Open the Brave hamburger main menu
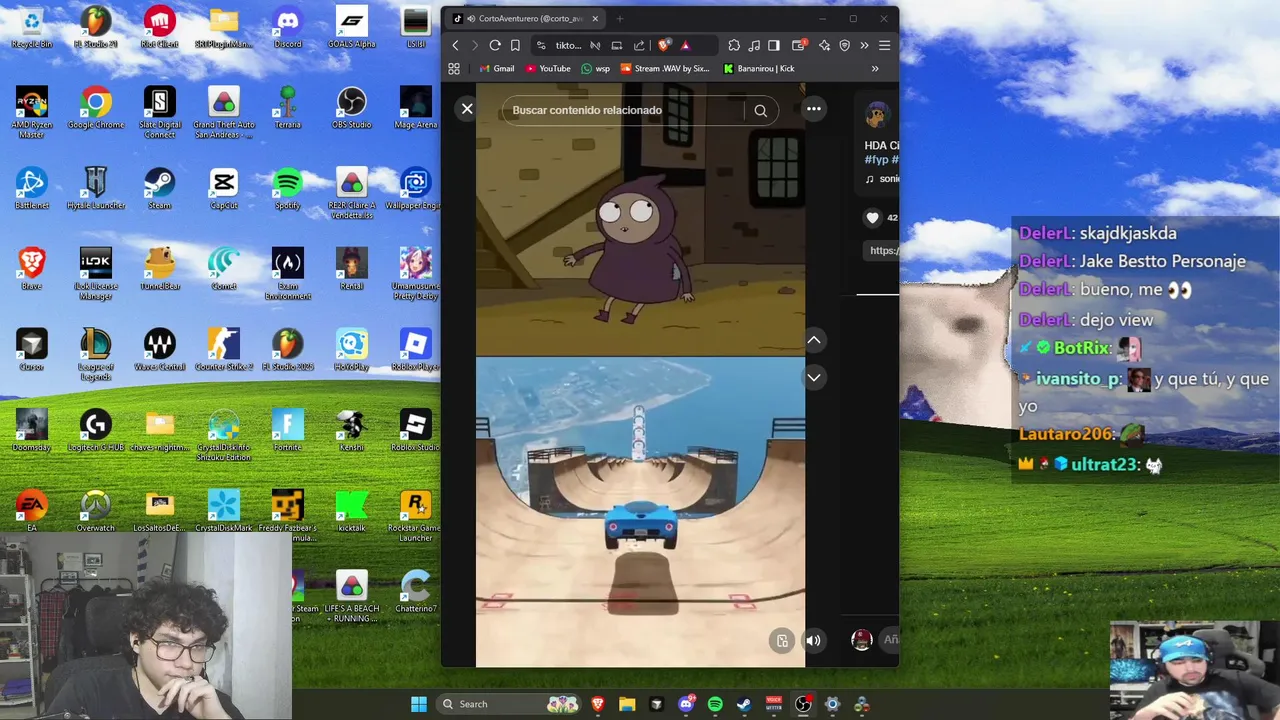This screenshot has height=720, width=1280. click(884, 45)
